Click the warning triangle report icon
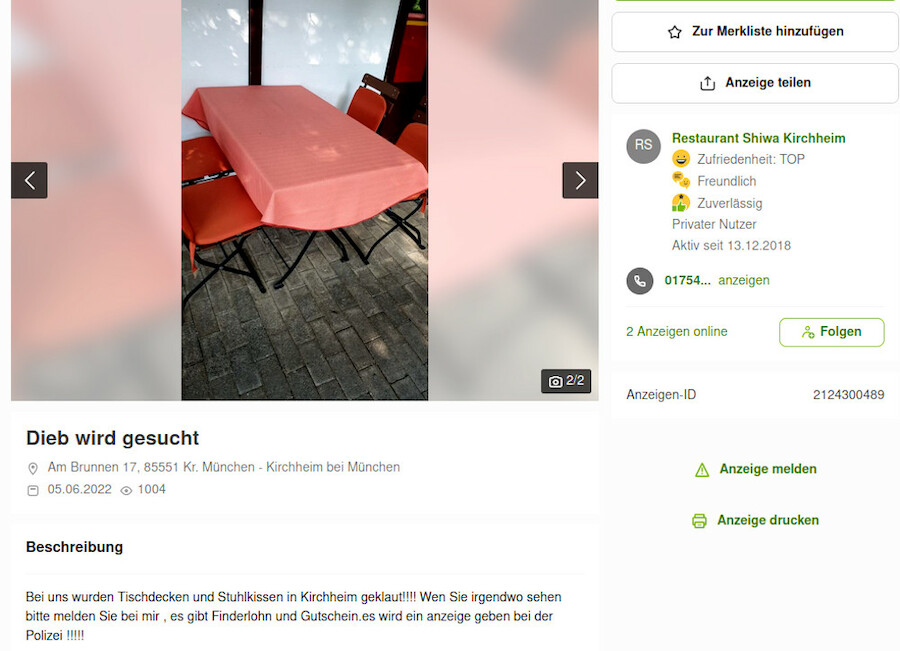This screenshot has width=900, height=651. [x=702, y=470]
